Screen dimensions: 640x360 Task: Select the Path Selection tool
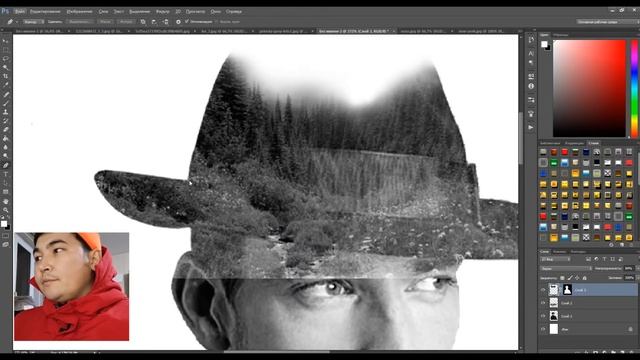click(5, 183)
